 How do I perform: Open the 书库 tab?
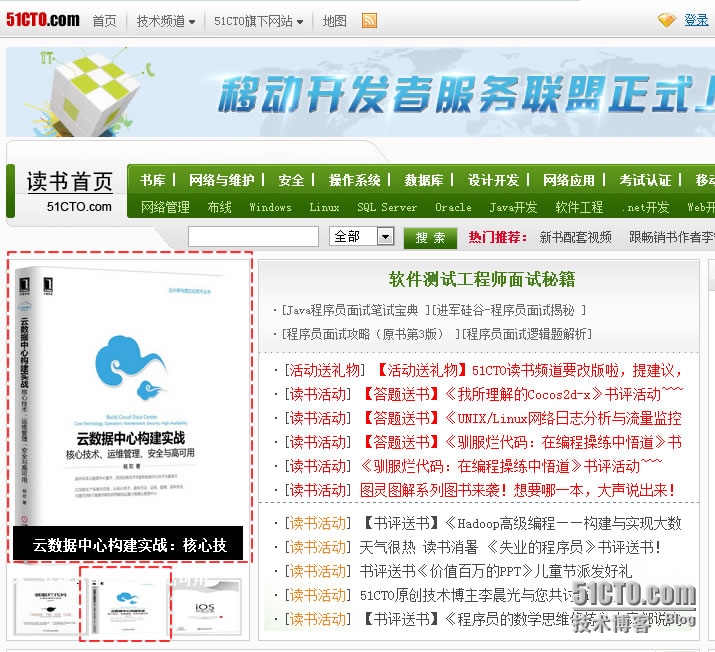tap(153, 180)
